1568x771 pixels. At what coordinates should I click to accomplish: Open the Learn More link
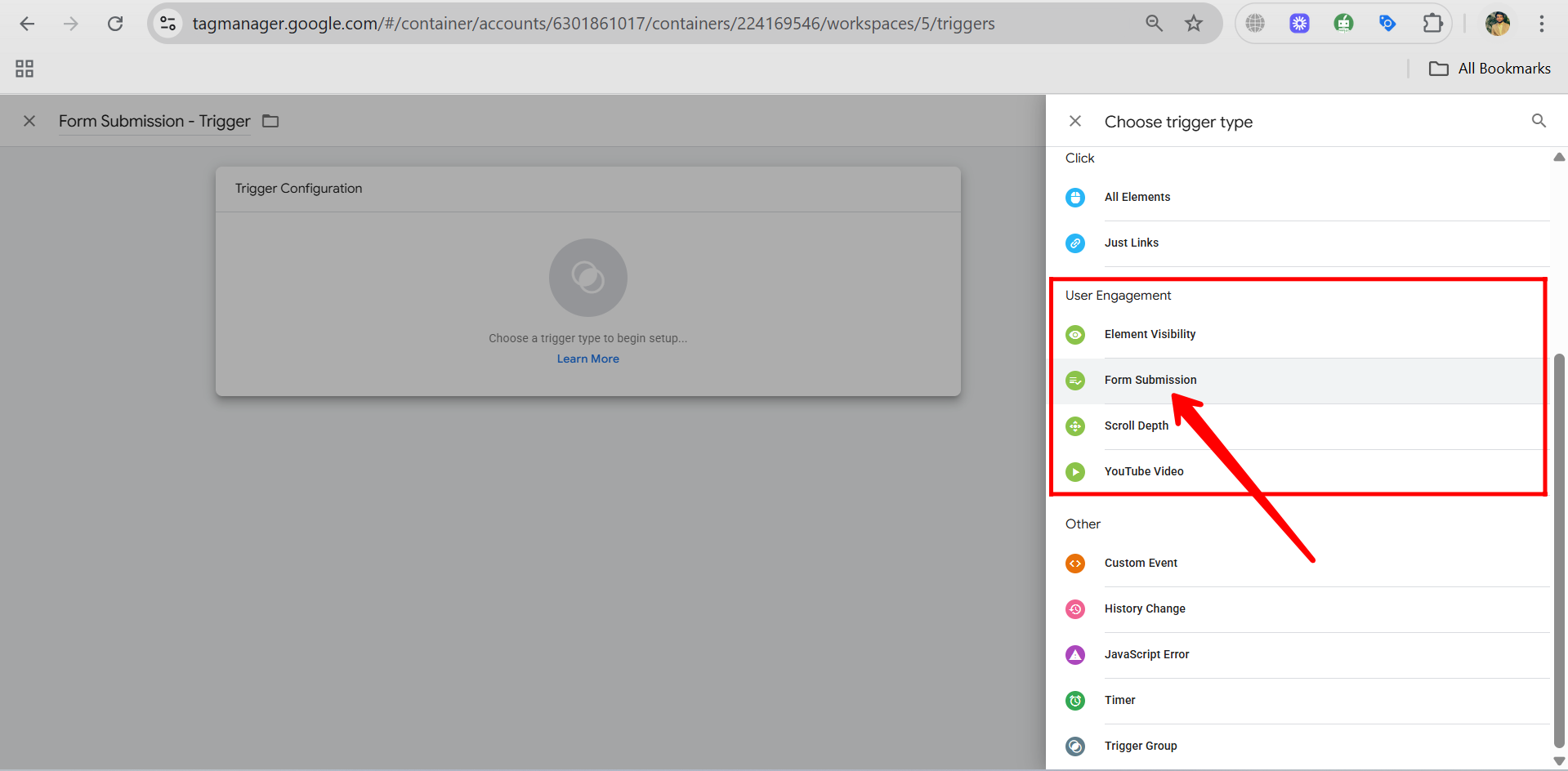pyautogui.click(x=588, y=359)
